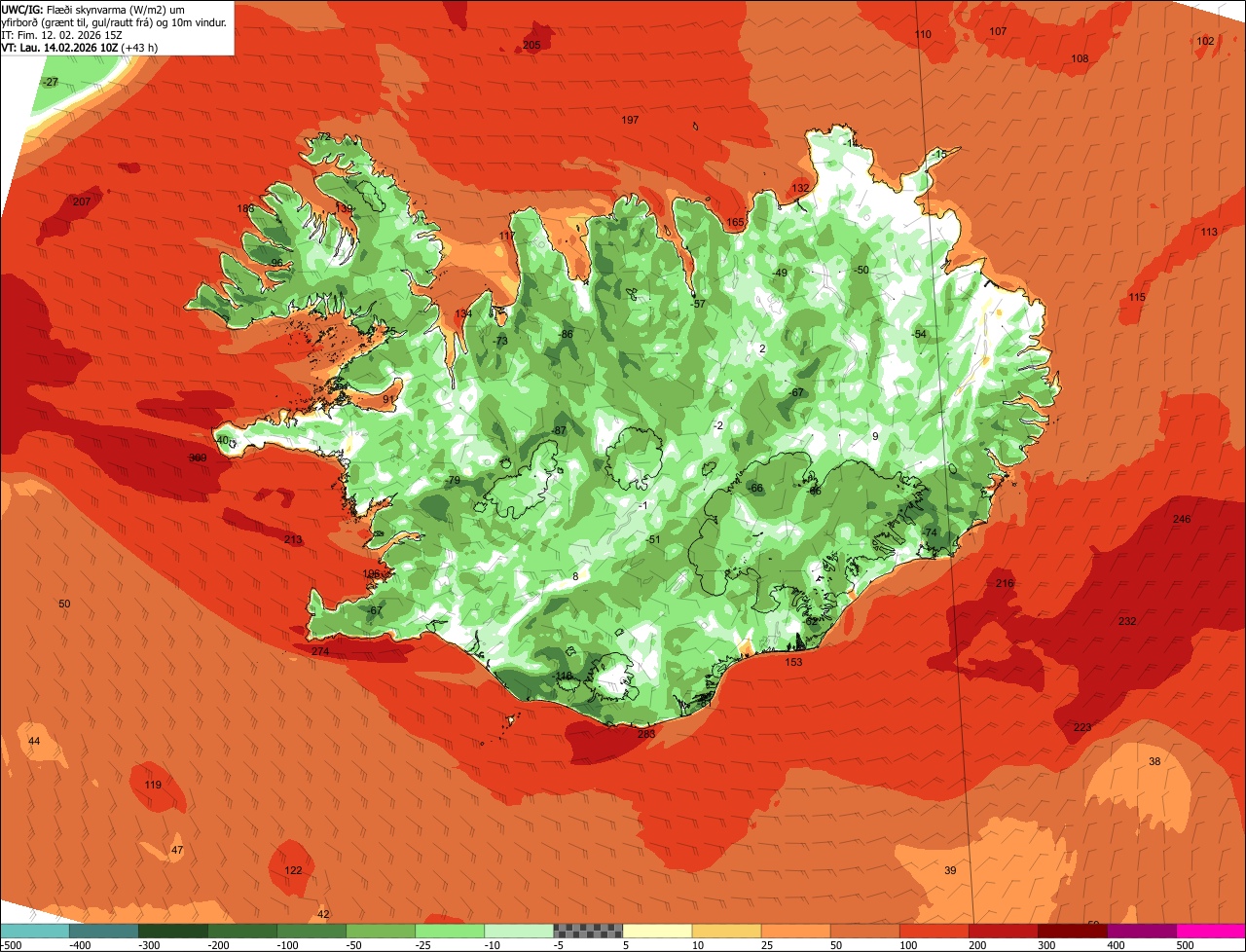This screenshot has width=1246, height=952.
Task: Click the map value 197
Action: pos(630,120)
